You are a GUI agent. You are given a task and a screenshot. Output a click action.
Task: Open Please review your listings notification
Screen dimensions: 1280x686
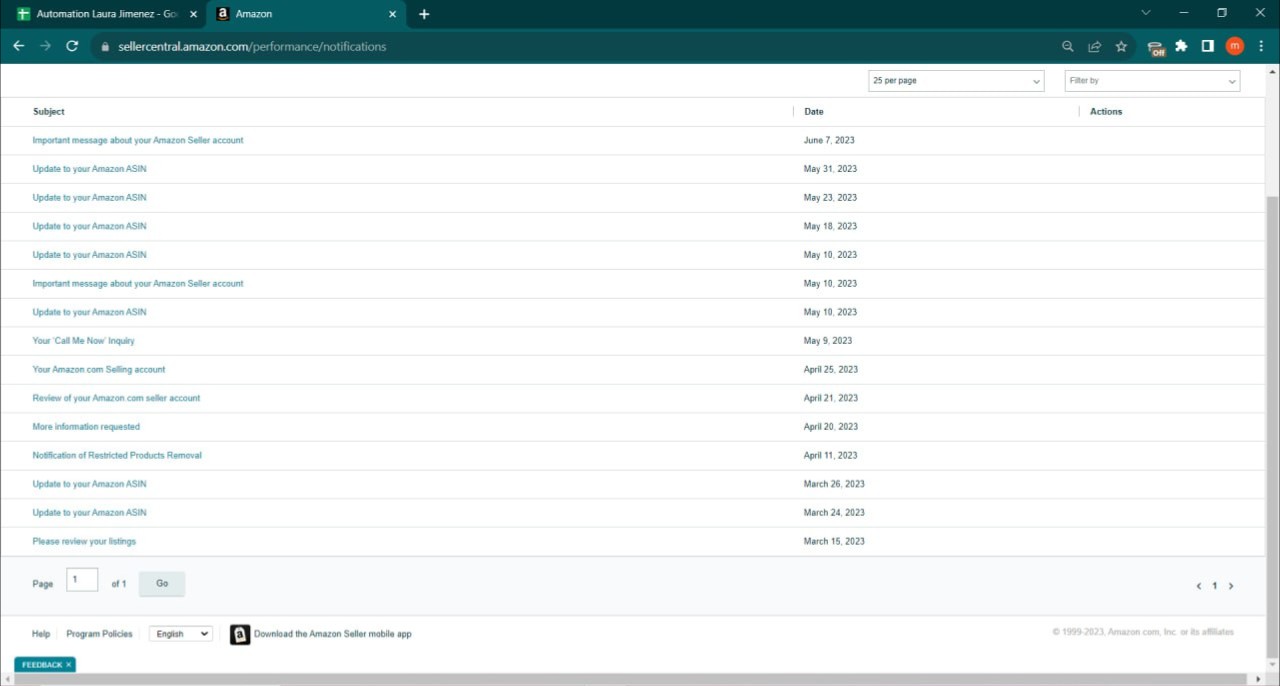pos(84,542)
